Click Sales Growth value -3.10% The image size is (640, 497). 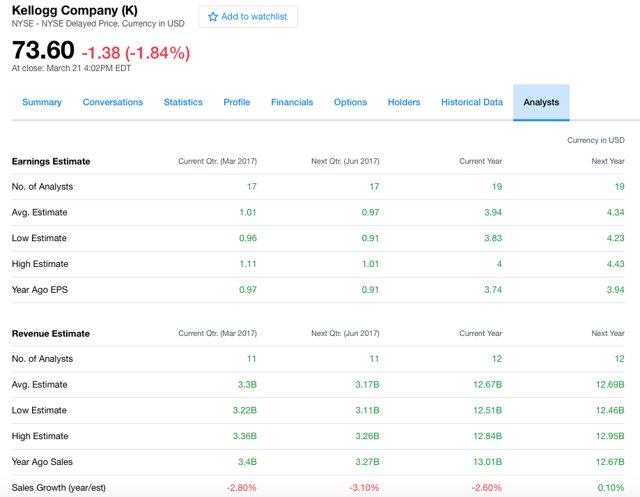point(364,488)
